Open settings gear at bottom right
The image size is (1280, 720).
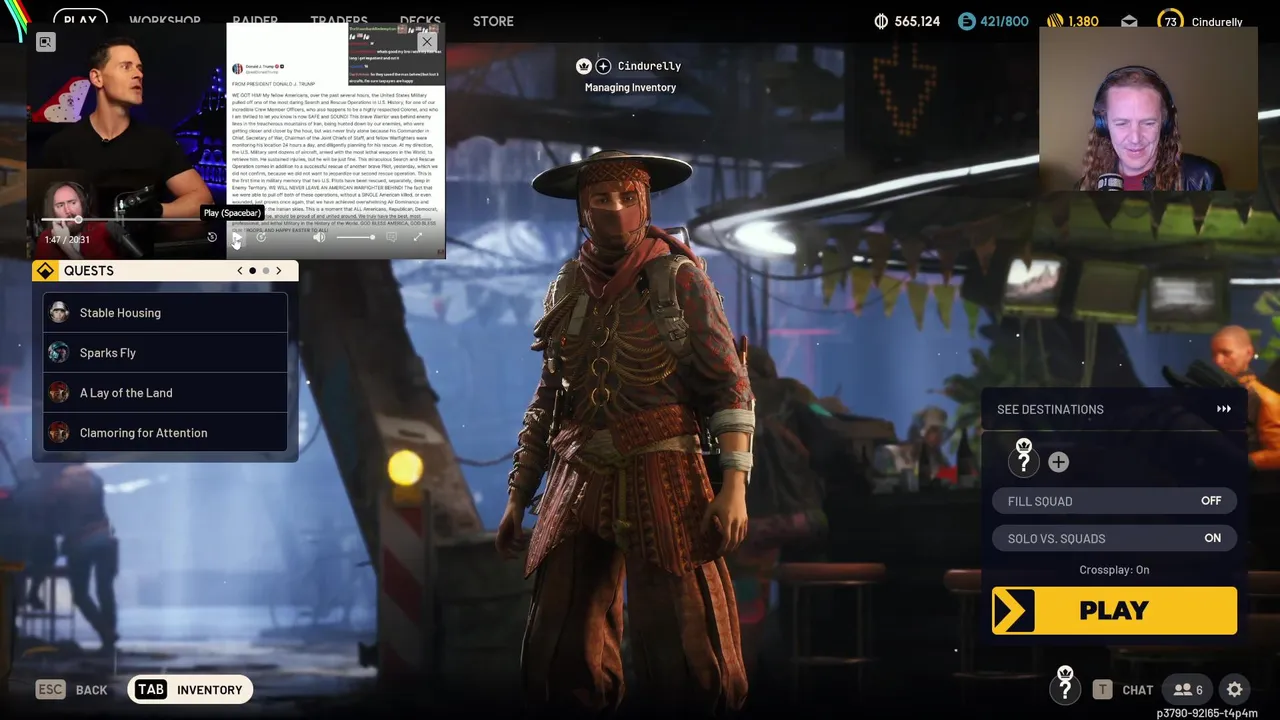pos(1235,690)
